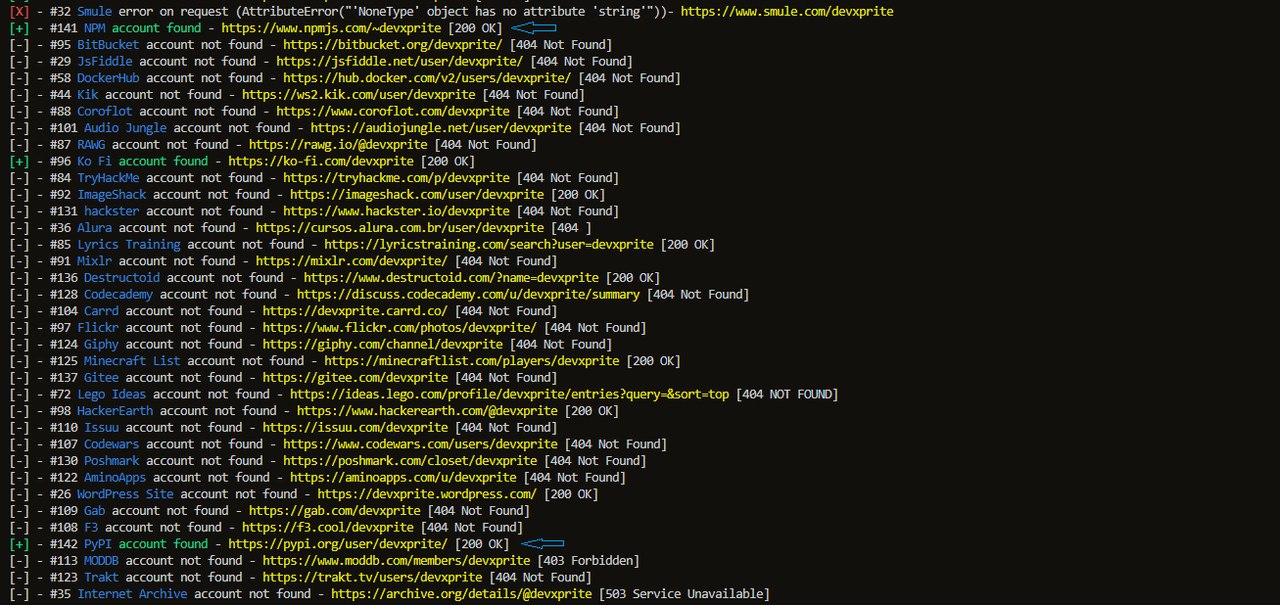Click the '#142' result number
Image resolution: width=1280 pixels, height=605 pixels.
63,545
